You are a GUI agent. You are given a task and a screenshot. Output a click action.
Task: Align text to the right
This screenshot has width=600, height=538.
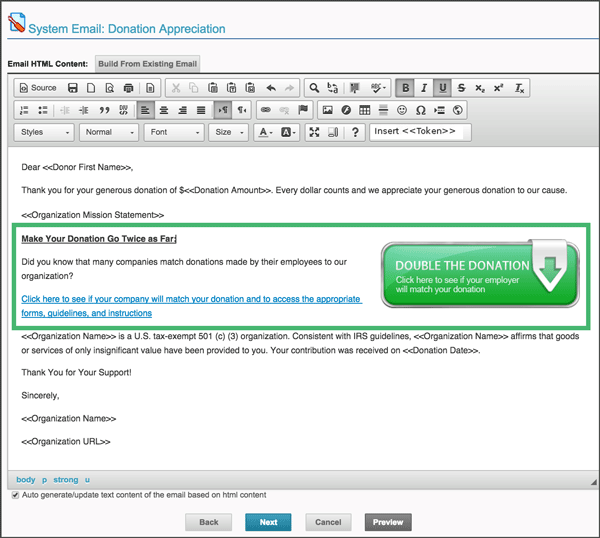tap(183, 111)
